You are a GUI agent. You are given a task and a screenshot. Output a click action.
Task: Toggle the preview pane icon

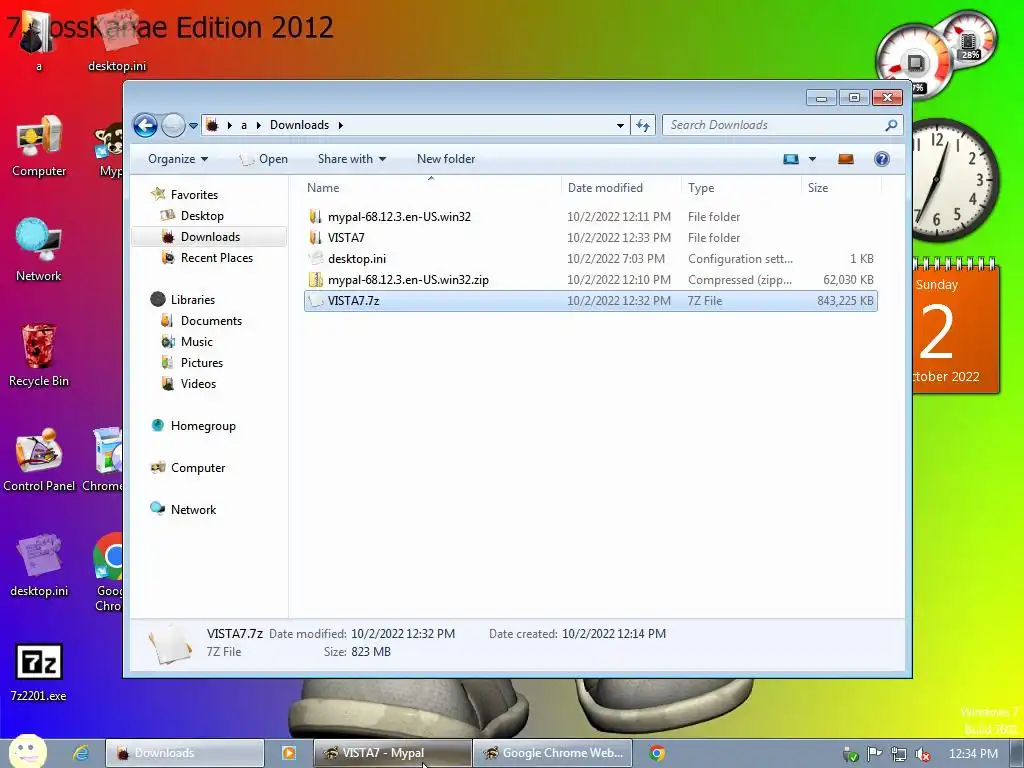point(846,159)
